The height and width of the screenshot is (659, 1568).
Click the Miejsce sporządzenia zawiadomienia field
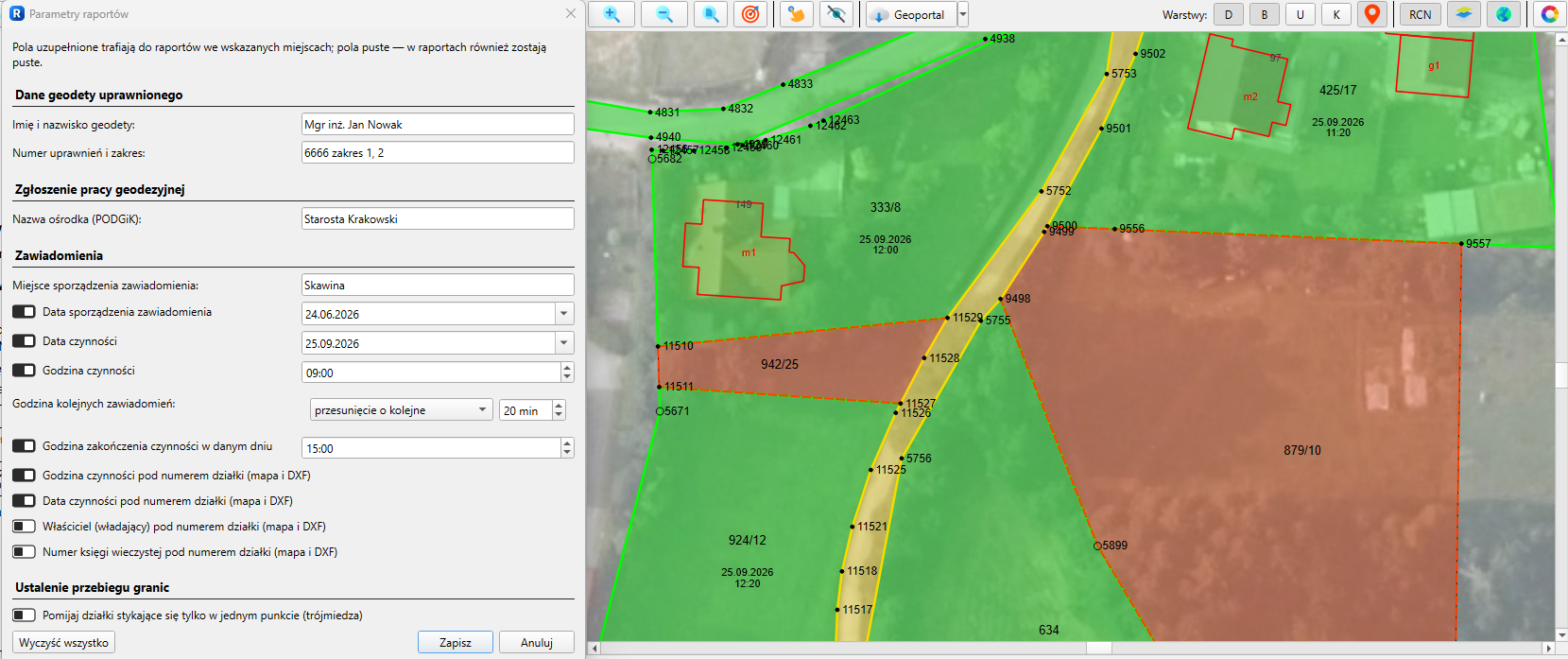click(438, 286)
